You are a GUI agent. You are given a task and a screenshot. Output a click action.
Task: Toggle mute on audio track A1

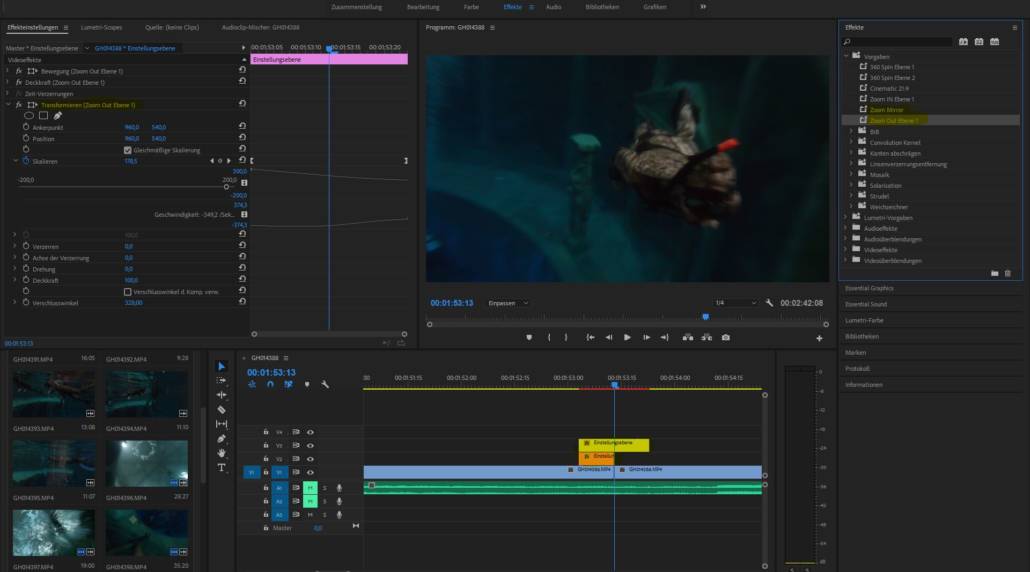click(310, 488)
